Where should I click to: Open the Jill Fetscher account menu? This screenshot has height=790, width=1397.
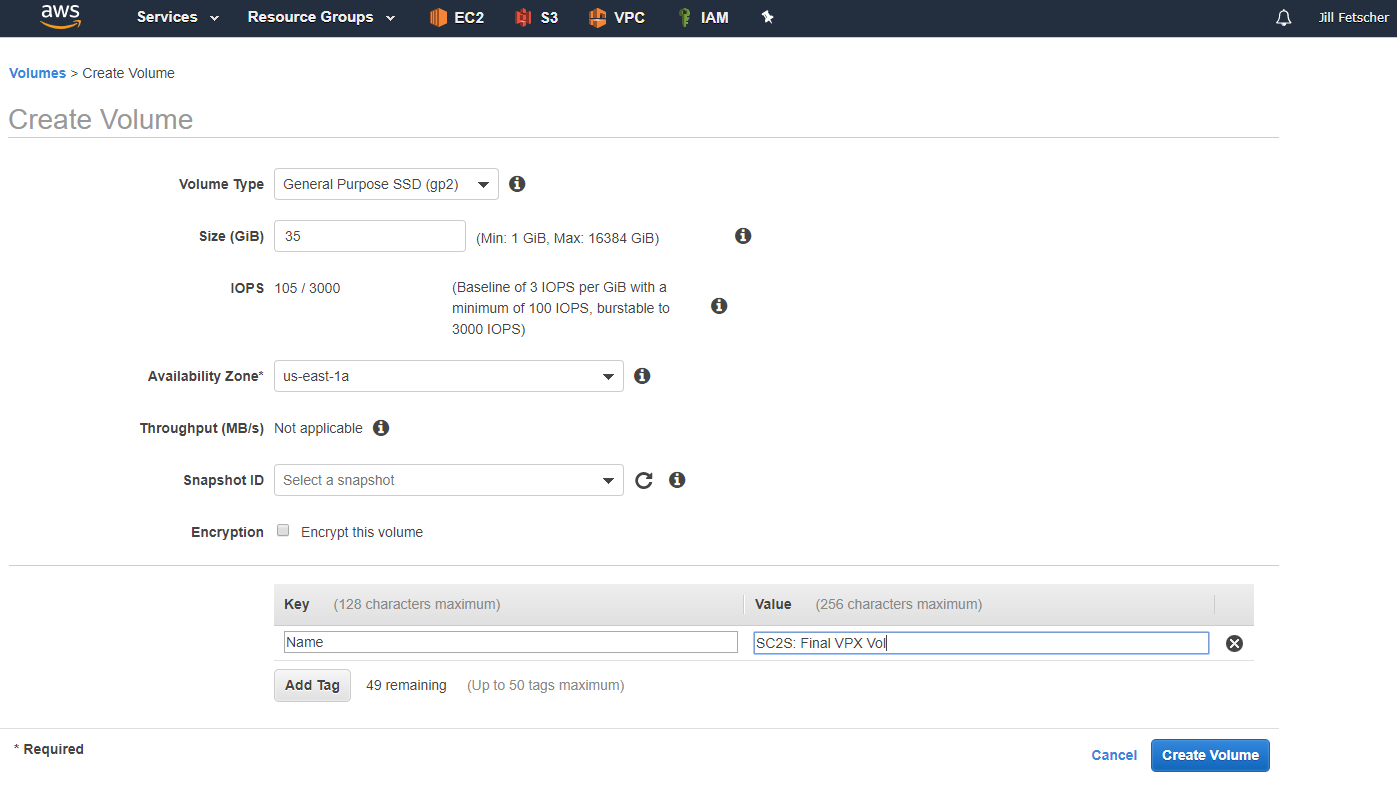pos(1353,18)
